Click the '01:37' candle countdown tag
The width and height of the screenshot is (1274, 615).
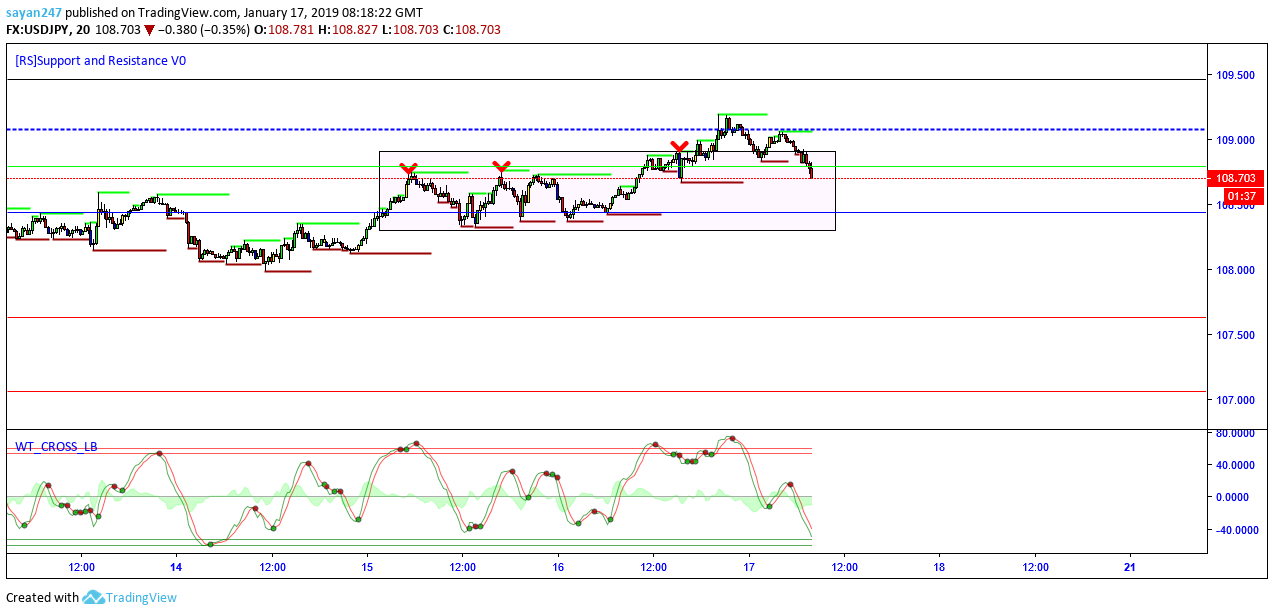coord(1241,196)
